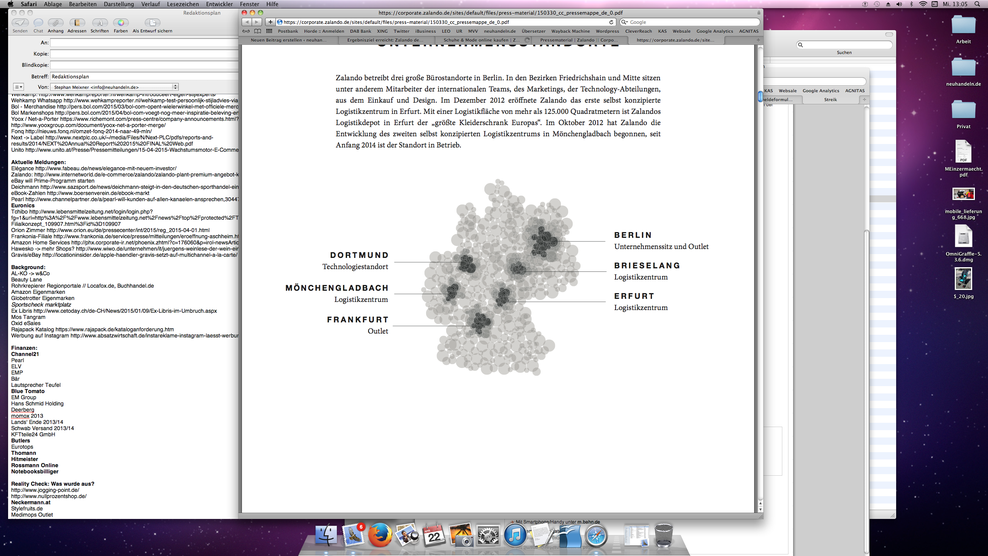Open Trash in the Dock

click(x=663, y=535)
